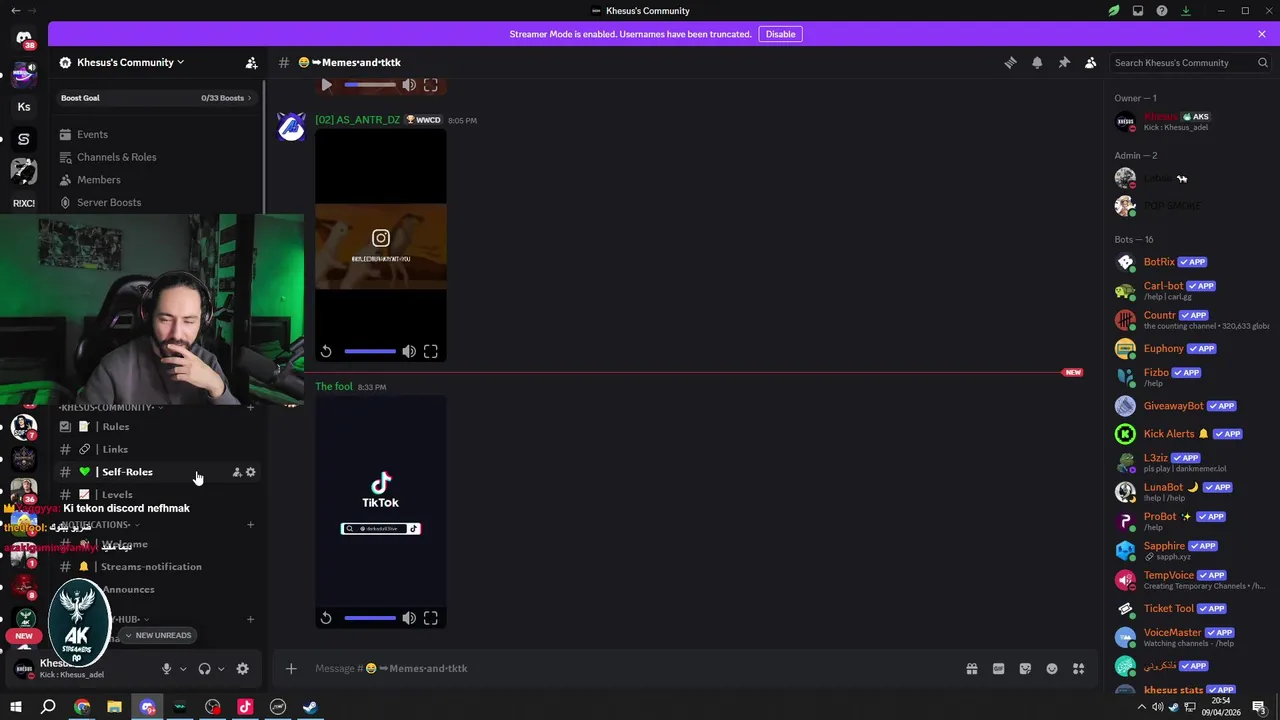Jump to NEW UNREADS
Viewport: 1280px width, 720px height.
pyautogui.click(x=157, y=635)
